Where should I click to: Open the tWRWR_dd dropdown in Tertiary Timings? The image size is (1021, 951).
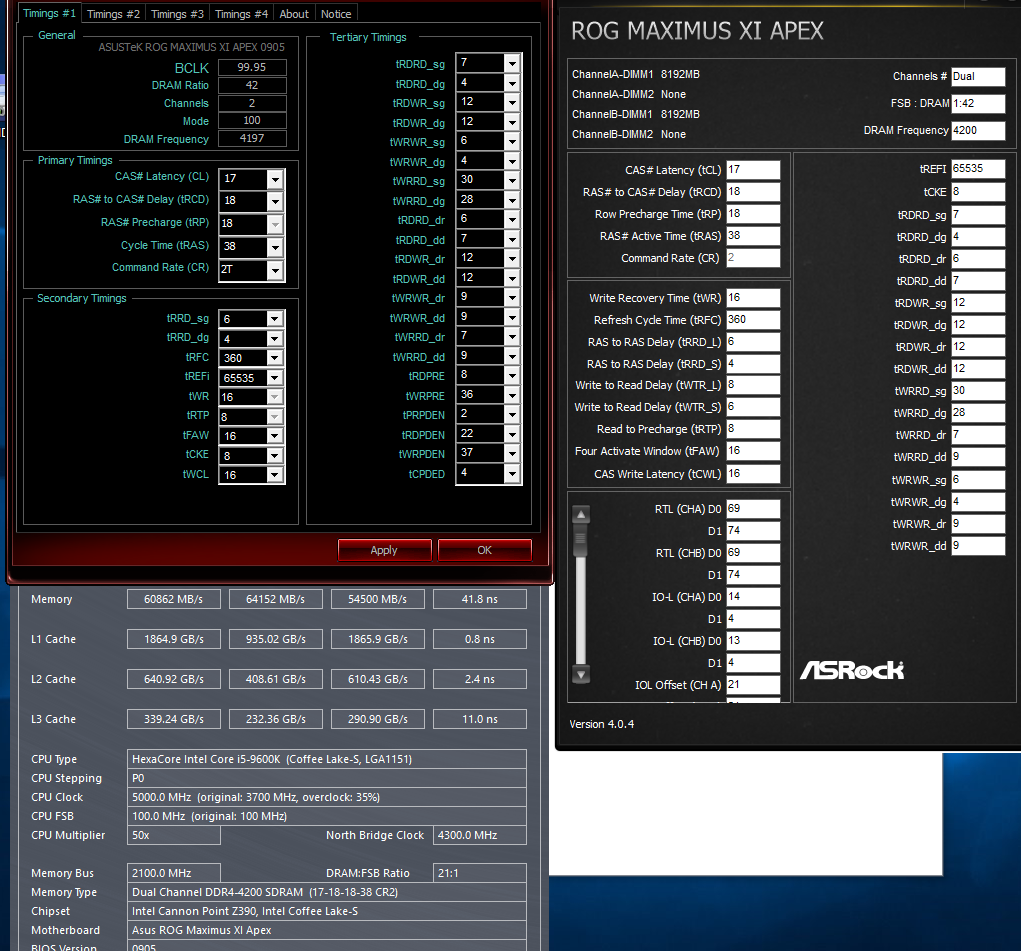click(512, 317)
